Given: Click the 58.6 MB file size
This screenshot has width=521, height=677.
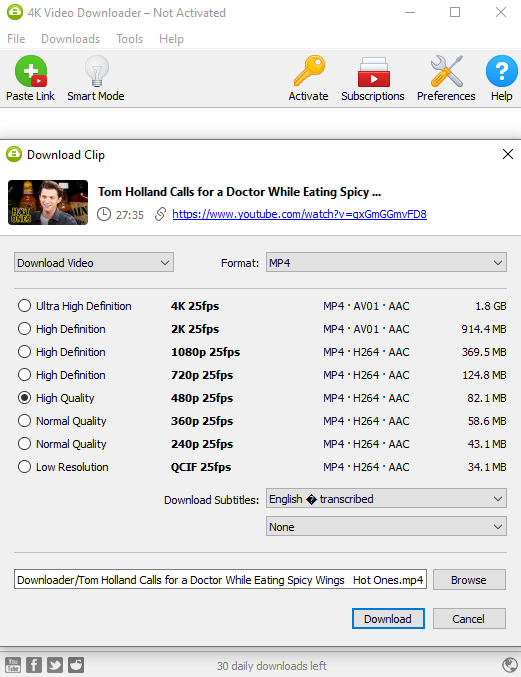Looking at the screenshot, I should coord(487,421).
